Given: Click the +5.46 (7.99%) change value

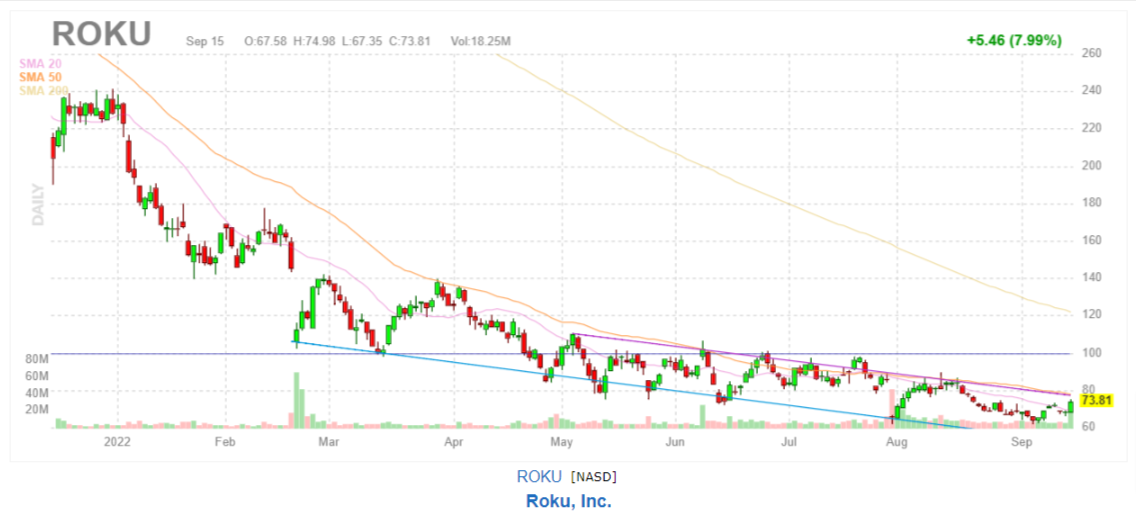Looking at the screenshot, I should [x=1014, y=41].
